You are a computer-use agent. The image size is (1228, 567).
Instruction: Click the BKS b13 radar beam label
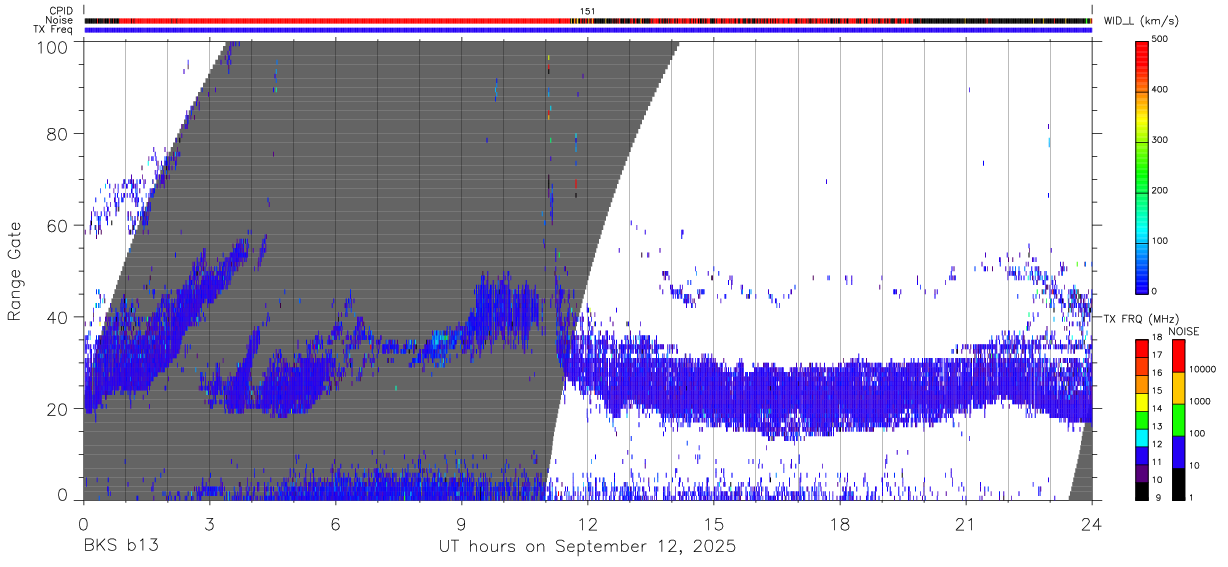pyautogui.click(x=121, y=547)
